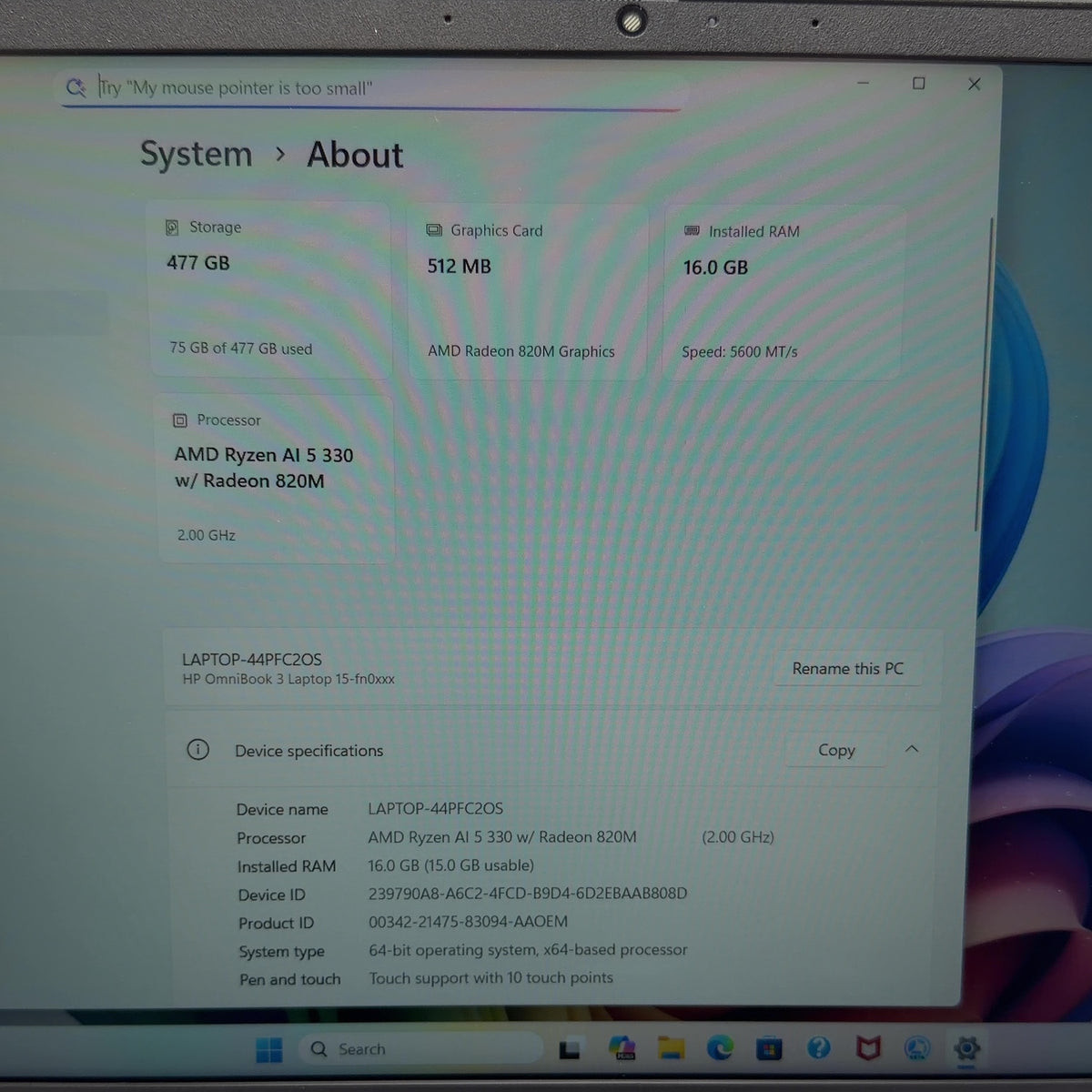Click the Storage drive icon
This screenshot has height=1092, width=1092.
tap(172, 227)
